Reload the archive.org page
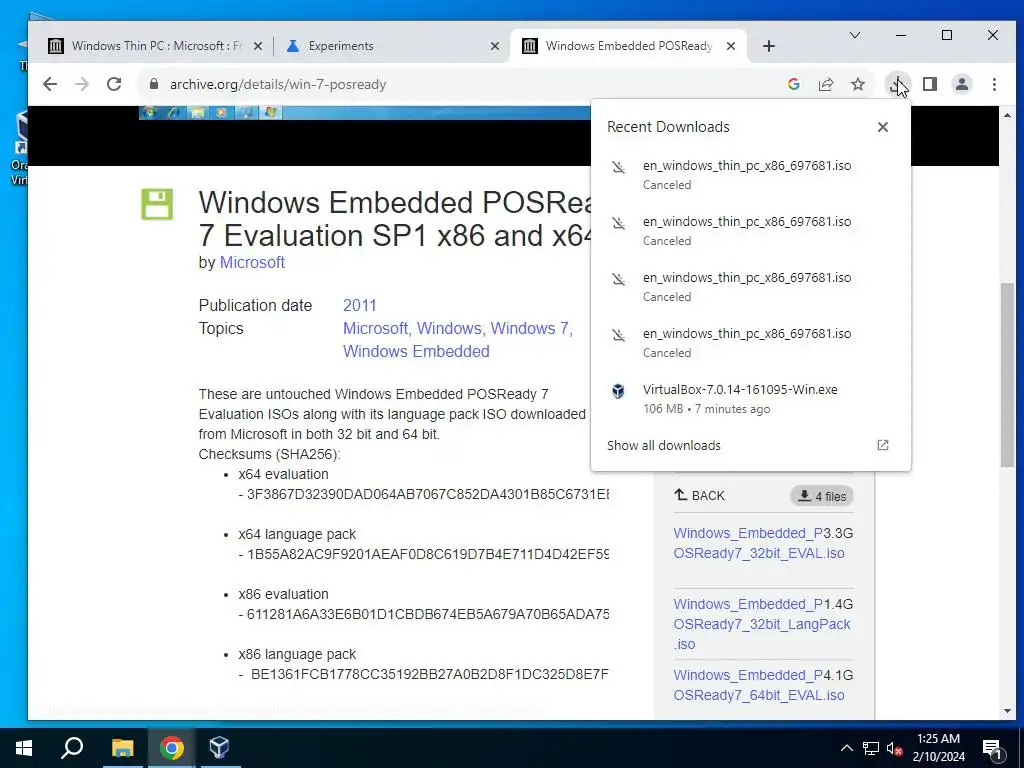Viewport: 1024px width, 768px height. 114,84
